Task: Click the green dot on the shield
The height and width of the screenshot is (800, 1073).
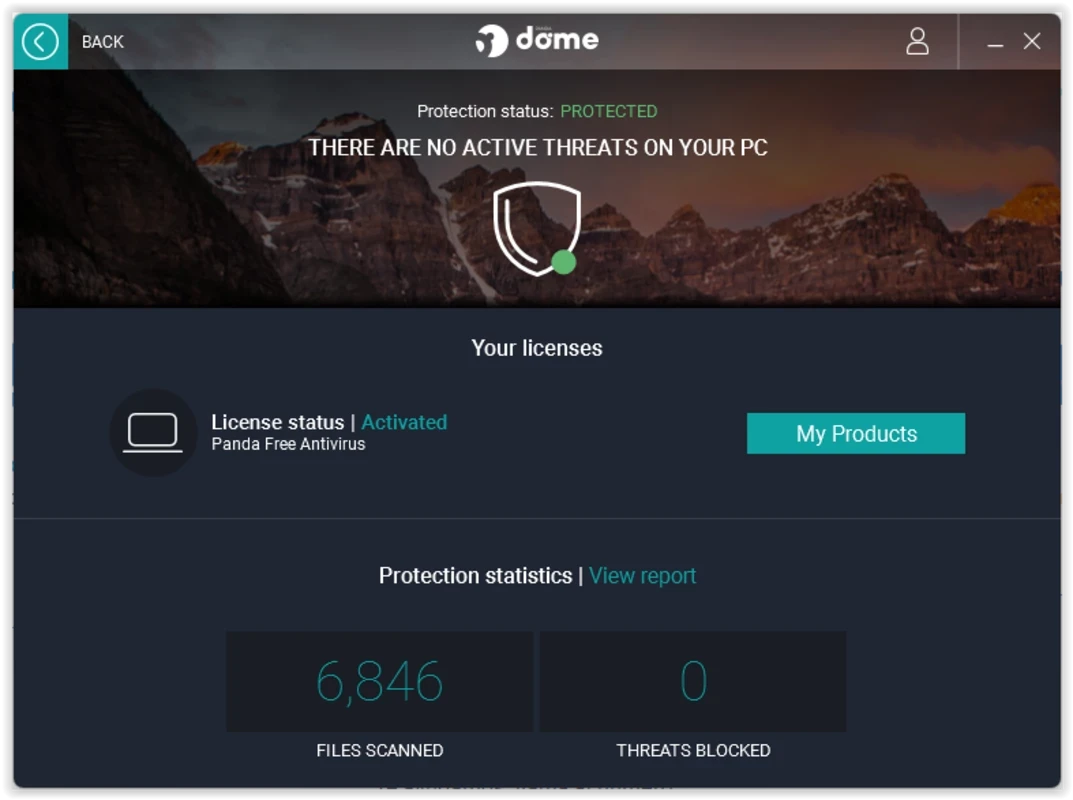Action: click(x=564, y=263)
